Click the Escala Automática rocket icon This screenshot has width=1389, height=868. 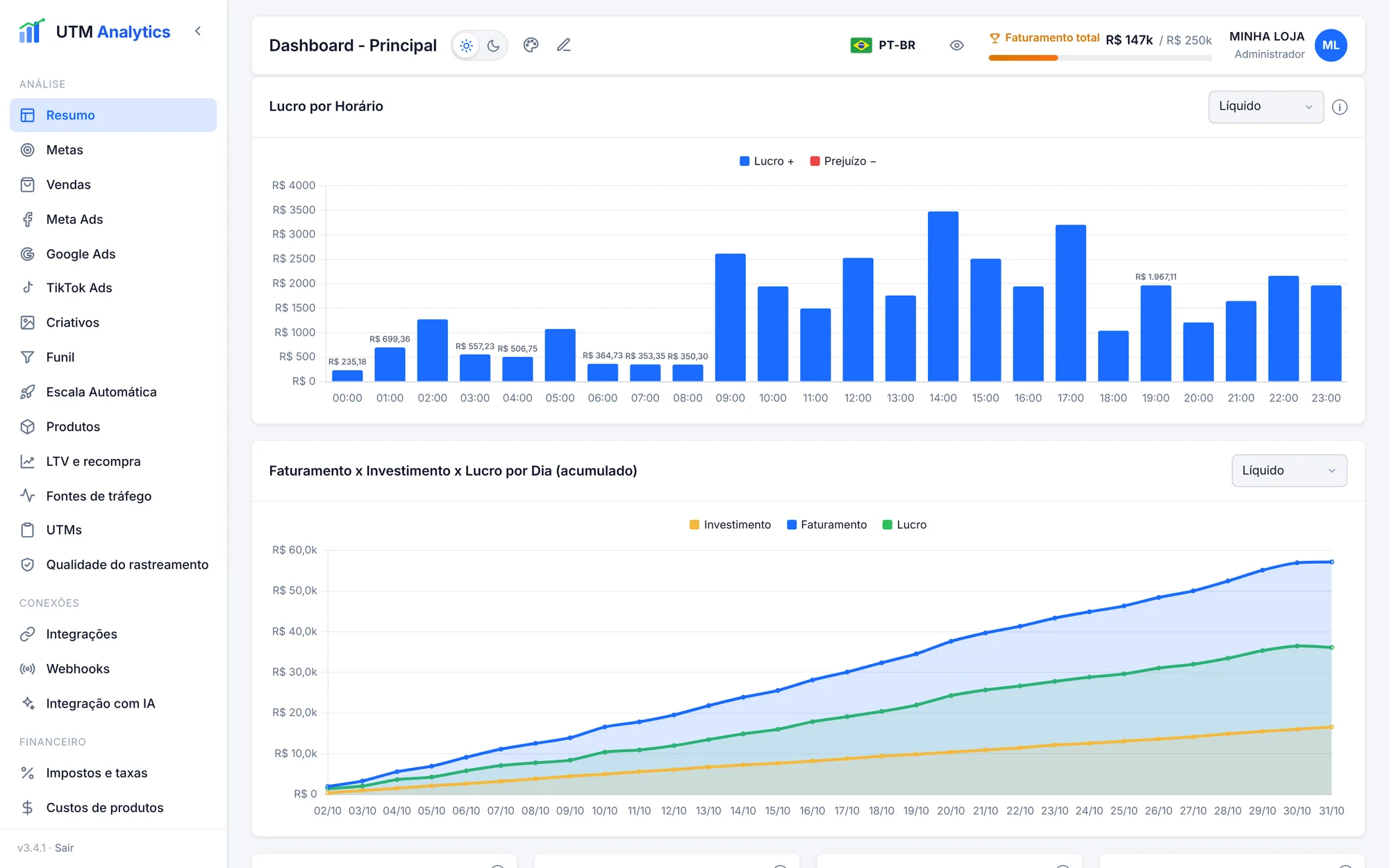click(28, 392)
